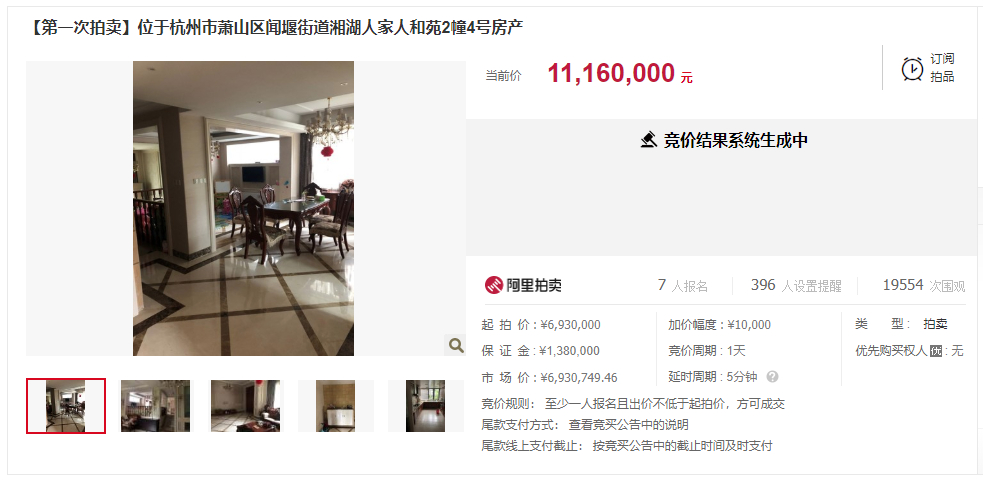
Task: Click the 订阅拍品 subscribe text
Action: point(942,68)
